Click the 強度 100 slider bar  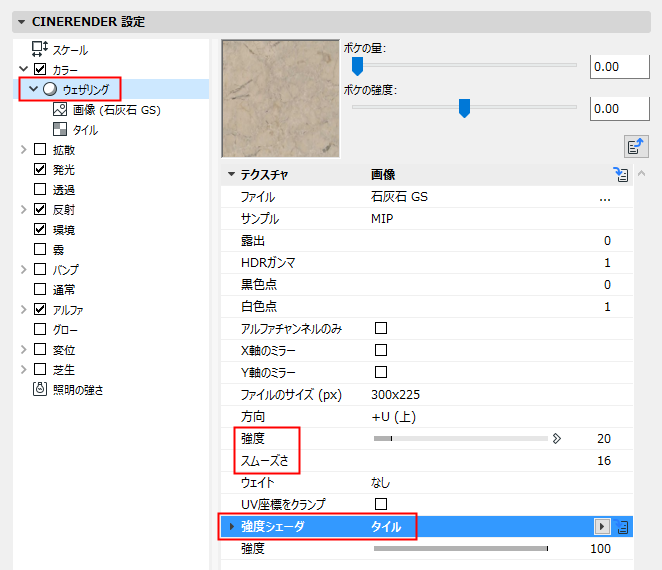pyautogui.click(x=461, y=548)
